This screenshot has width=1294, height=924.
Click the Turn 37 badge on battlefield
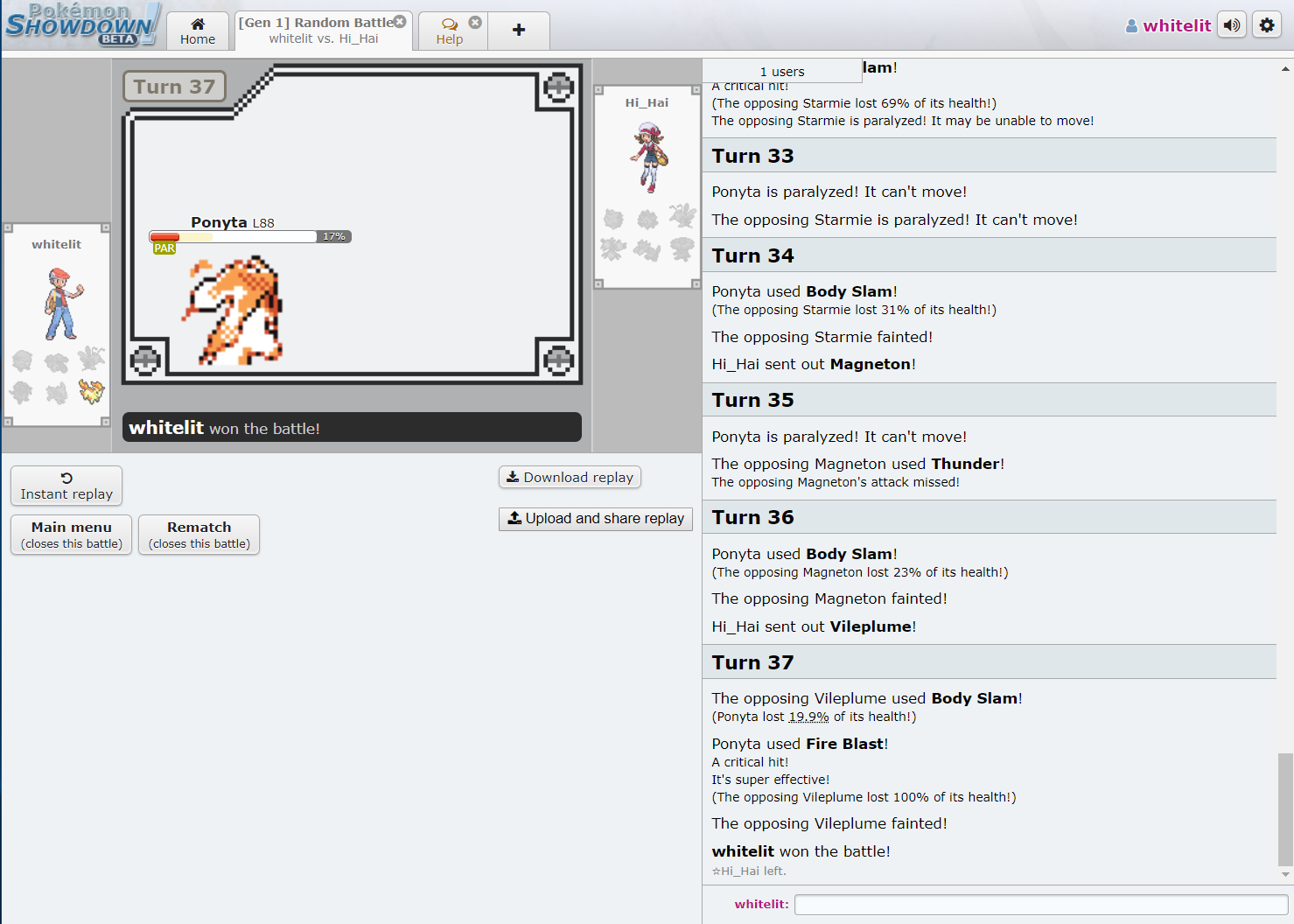[x=174, y=87]
